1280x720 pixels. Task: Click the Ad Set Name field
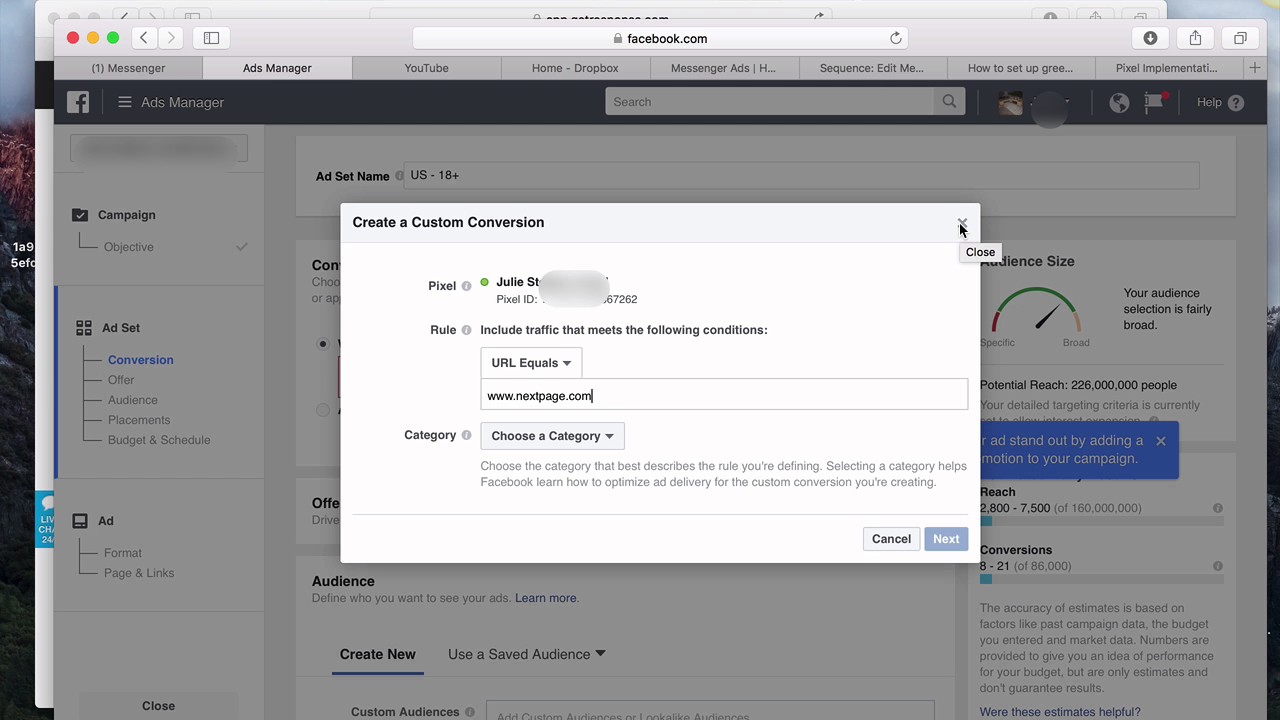coord(801,175)
